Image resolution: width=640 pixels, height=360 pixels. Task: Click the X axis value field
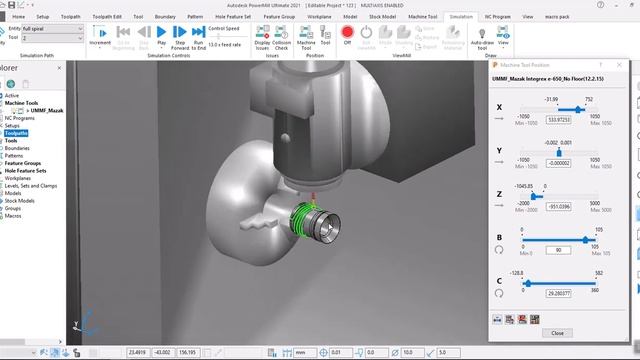coord(558,120)
